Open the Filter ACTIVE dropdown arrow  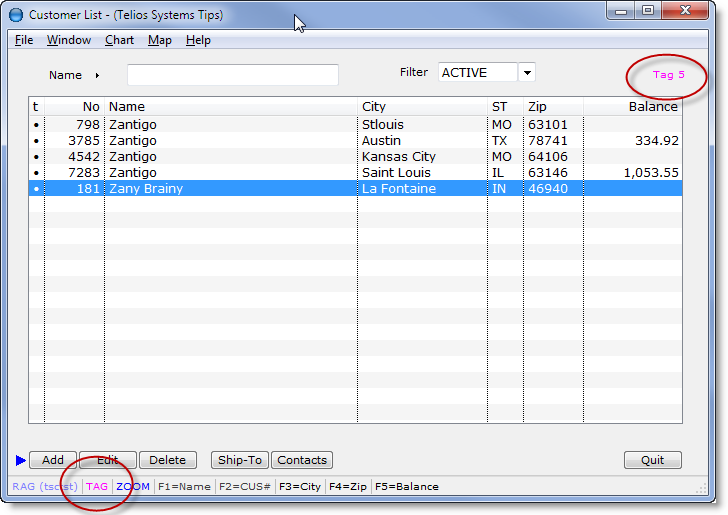(527, 73)
